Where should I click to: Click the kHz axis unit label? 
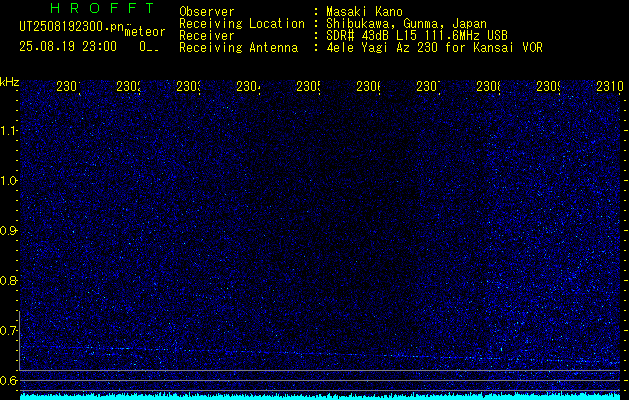pyautogui.click(x=9, y=82)
